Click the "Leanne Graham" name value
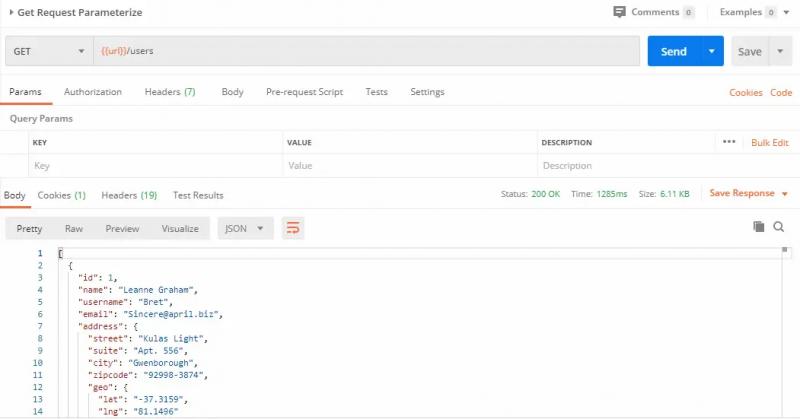Screen dimensions: 800x419 point(156,289)
